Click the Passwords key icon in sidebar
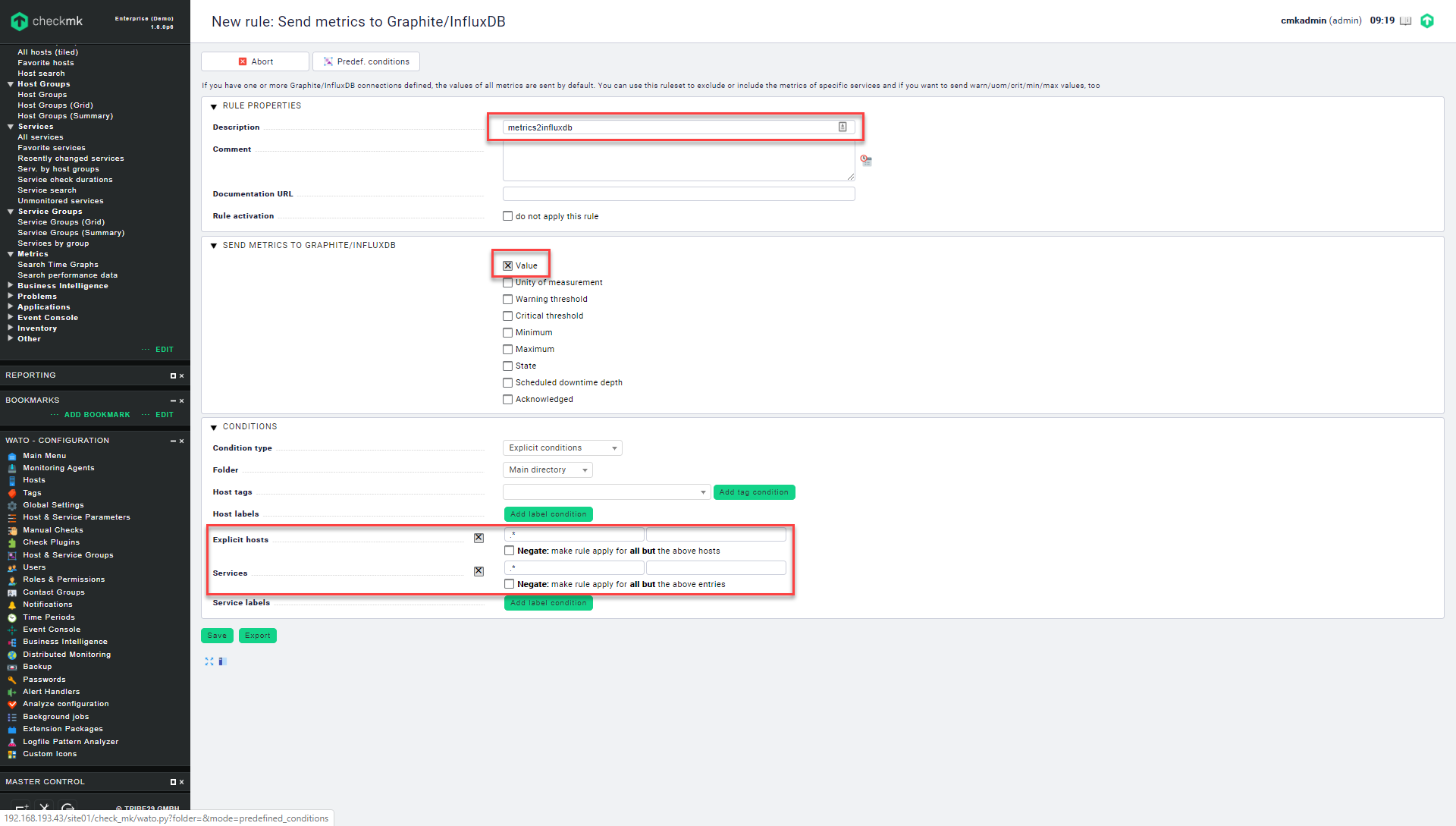The width and height of the screenshot is (1456, 826). point(12,680)
